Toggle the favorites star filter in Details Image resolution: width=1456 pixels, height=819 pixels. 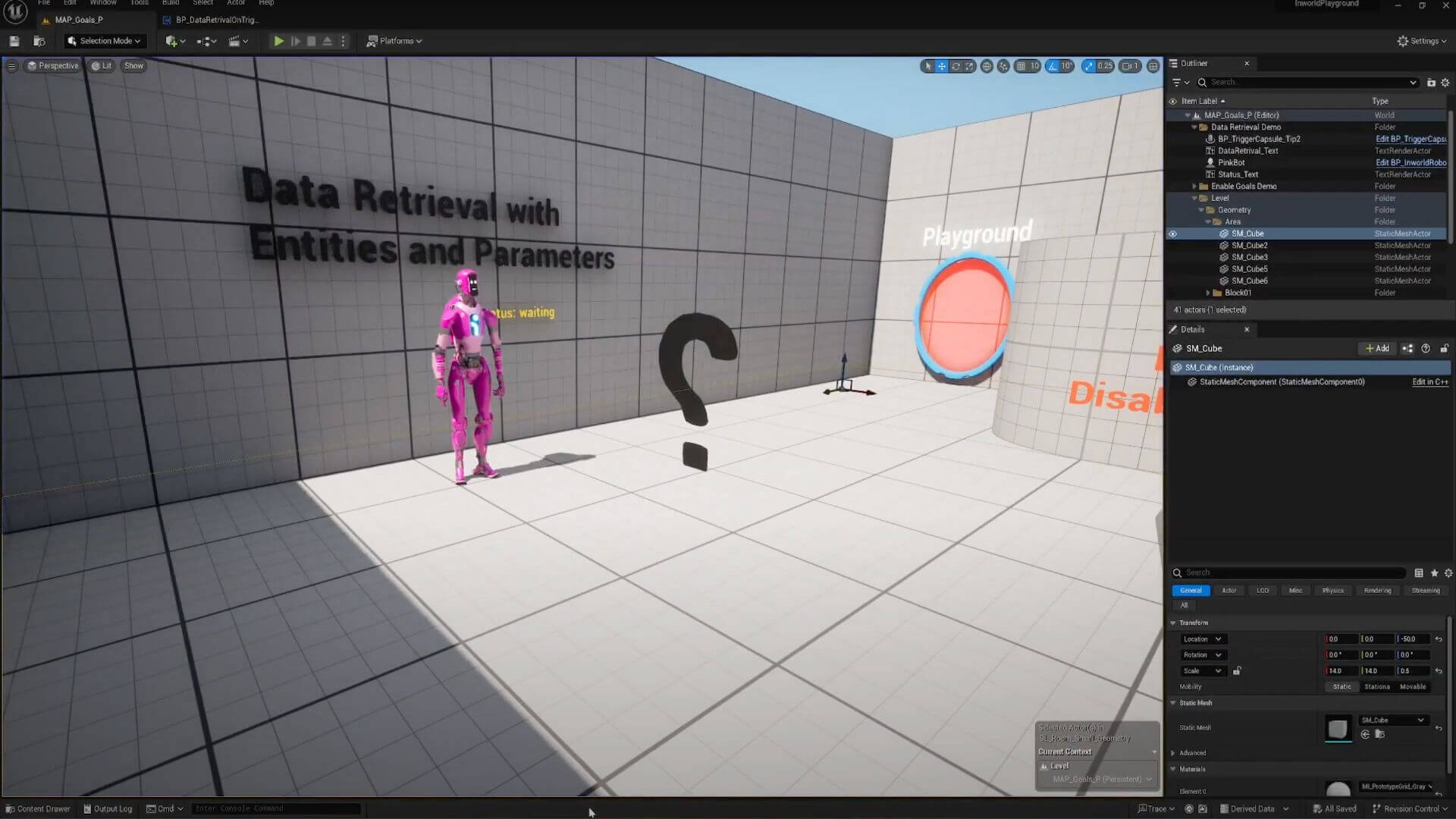(x=1434, y=573)
